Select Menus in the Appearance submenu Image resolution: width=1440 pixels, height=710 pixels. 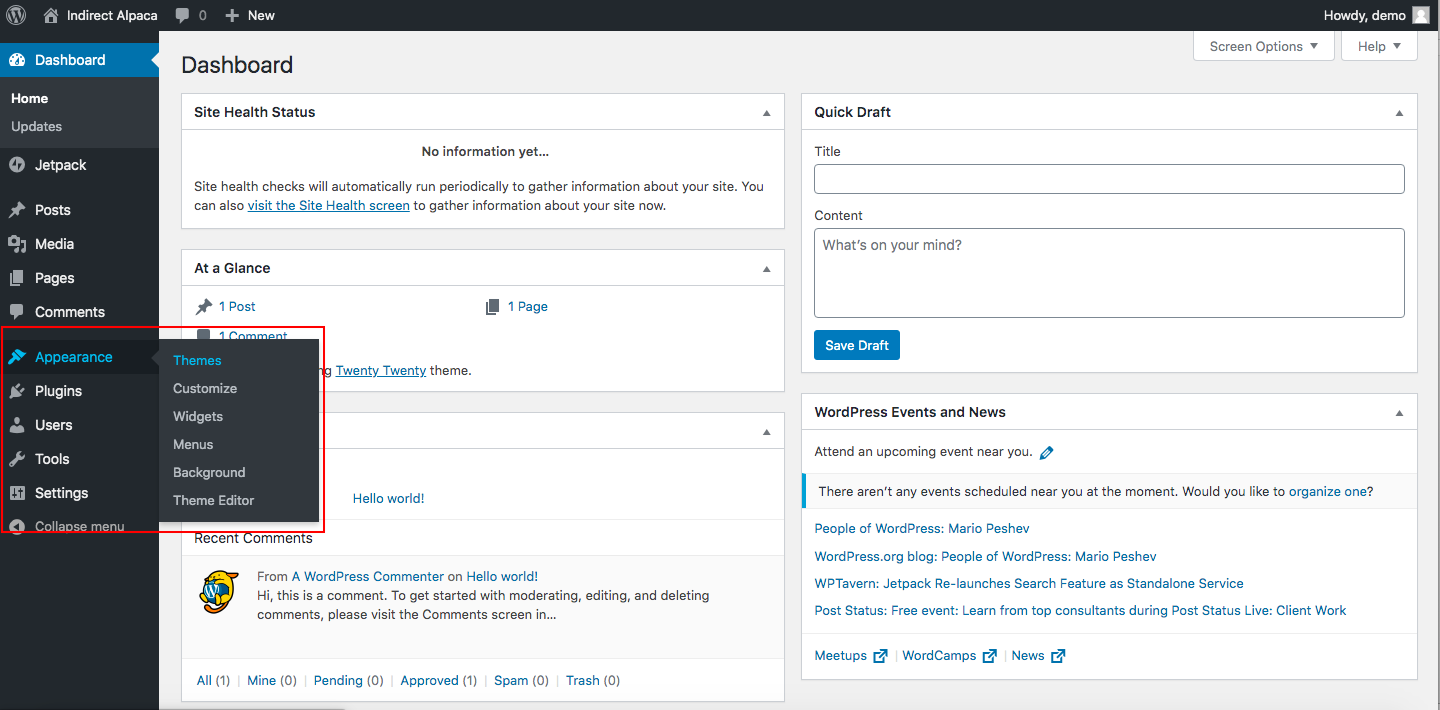coord(193,444)
